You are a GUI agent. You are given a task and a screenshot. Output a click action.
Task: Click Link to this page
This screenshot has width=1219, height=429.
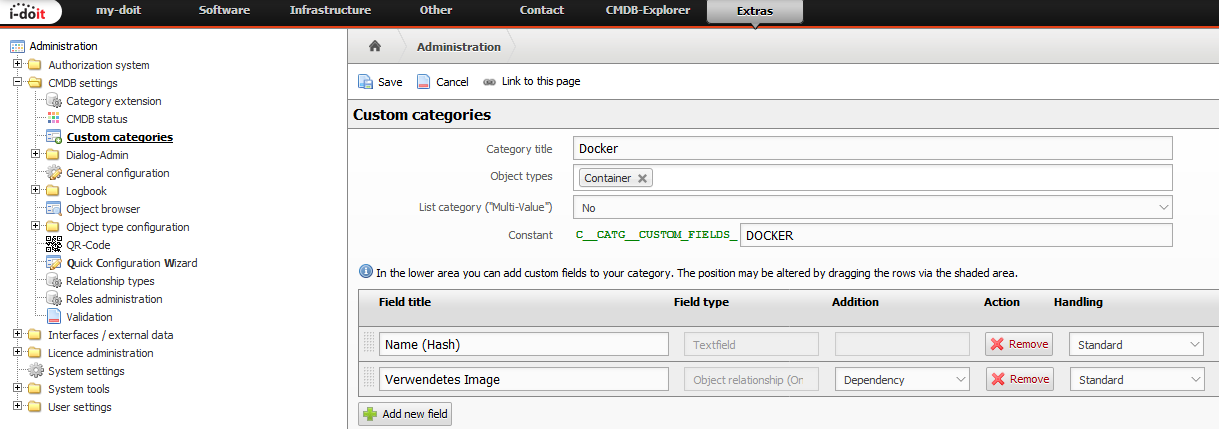531,82
